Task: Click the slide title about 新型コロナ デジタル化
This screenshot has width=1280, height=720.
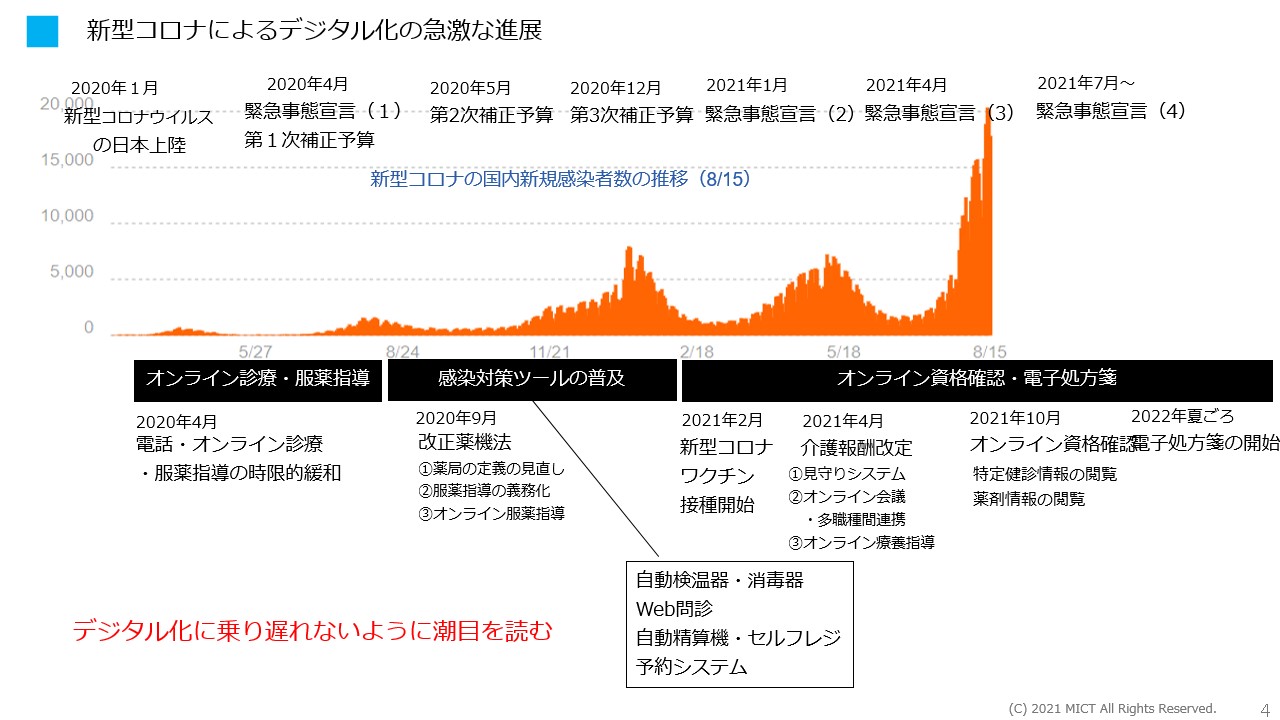Action: tap(314, 31)
